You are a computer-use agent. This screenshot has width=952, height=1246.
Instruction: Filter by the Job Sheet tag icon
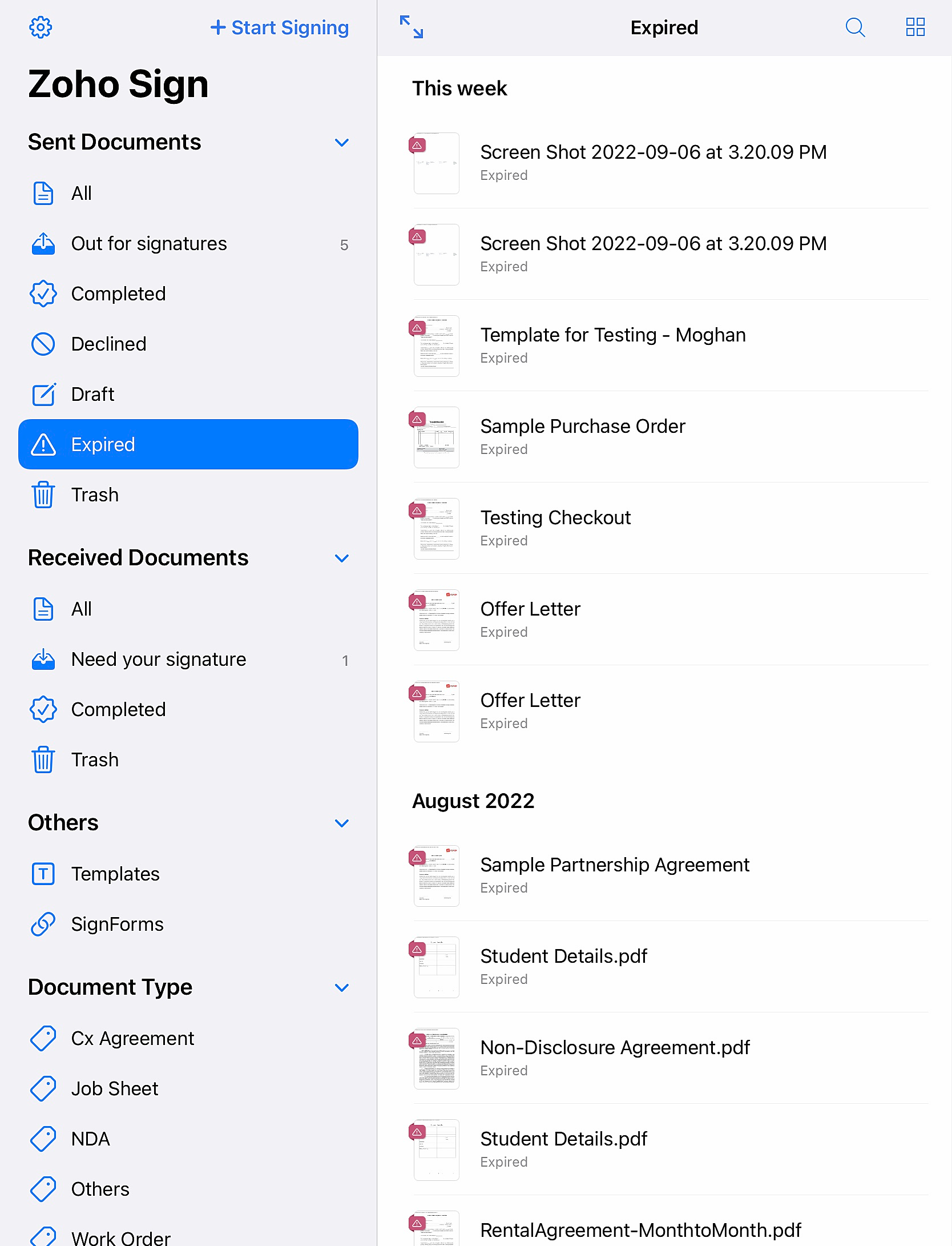point(43,1088)
